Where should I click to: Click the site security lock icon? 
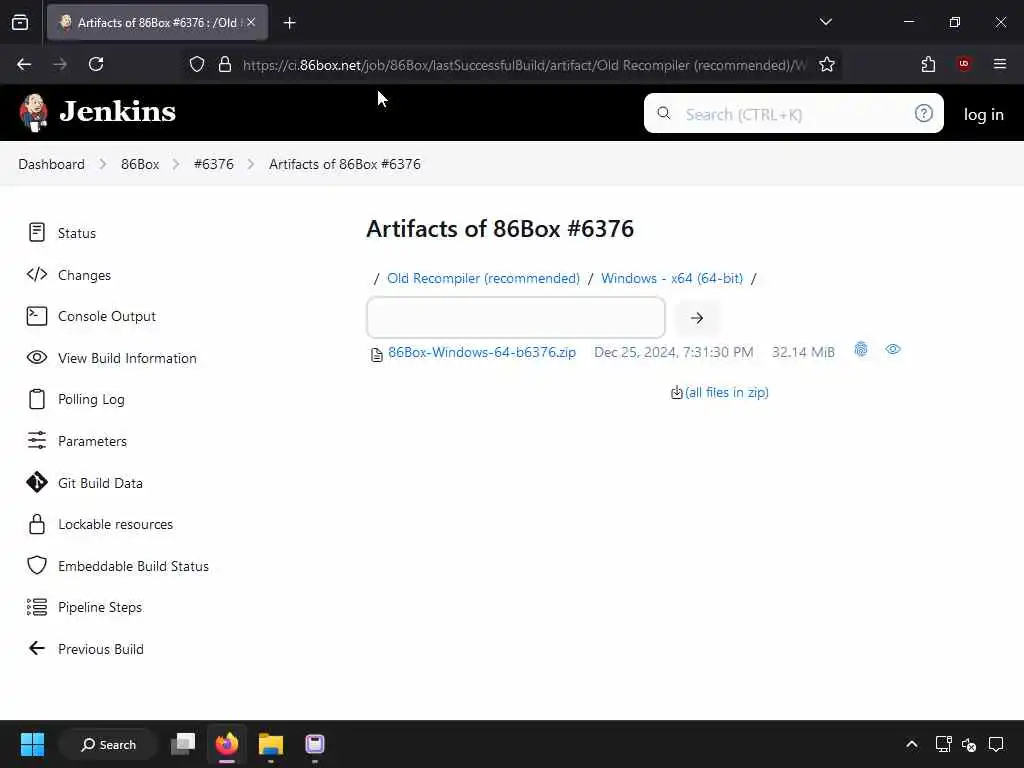coord(225,65)
